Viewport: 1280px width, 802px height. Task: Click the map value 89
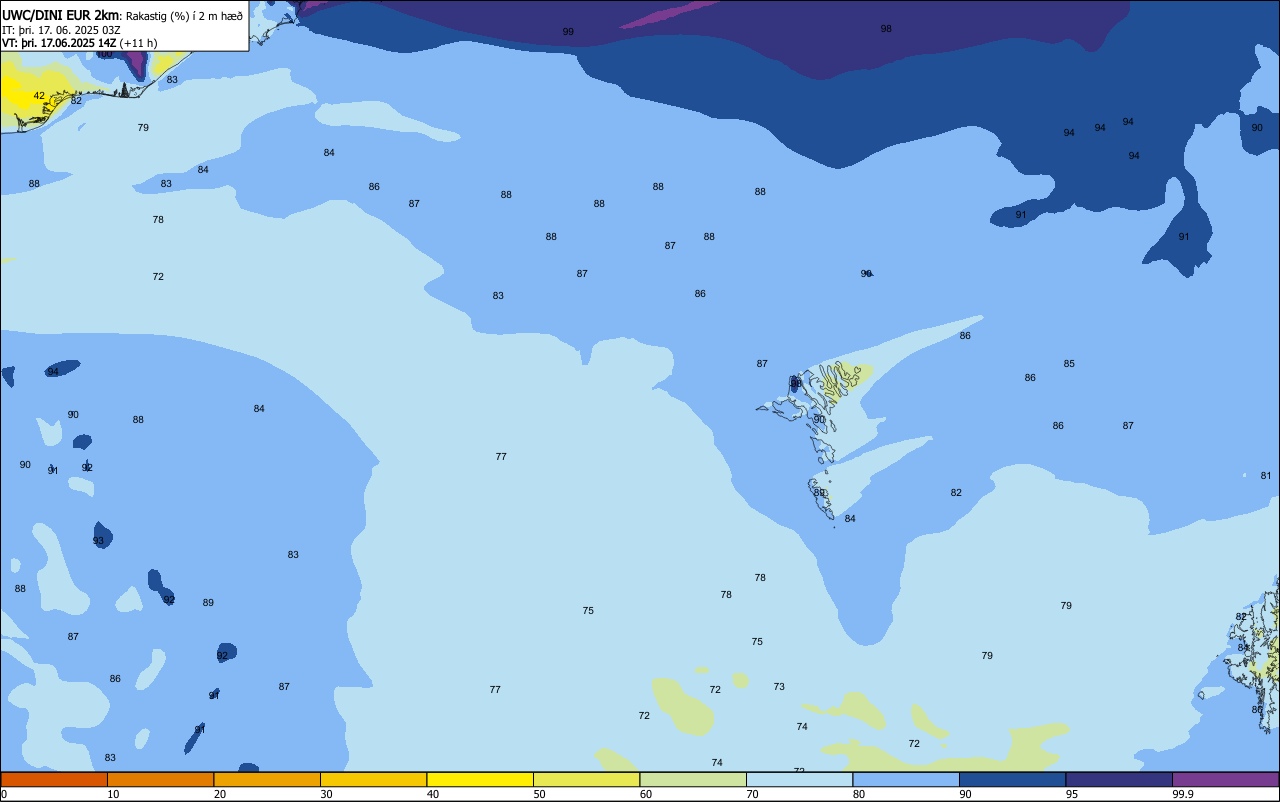pyautogui.click(x=208, y=603)
